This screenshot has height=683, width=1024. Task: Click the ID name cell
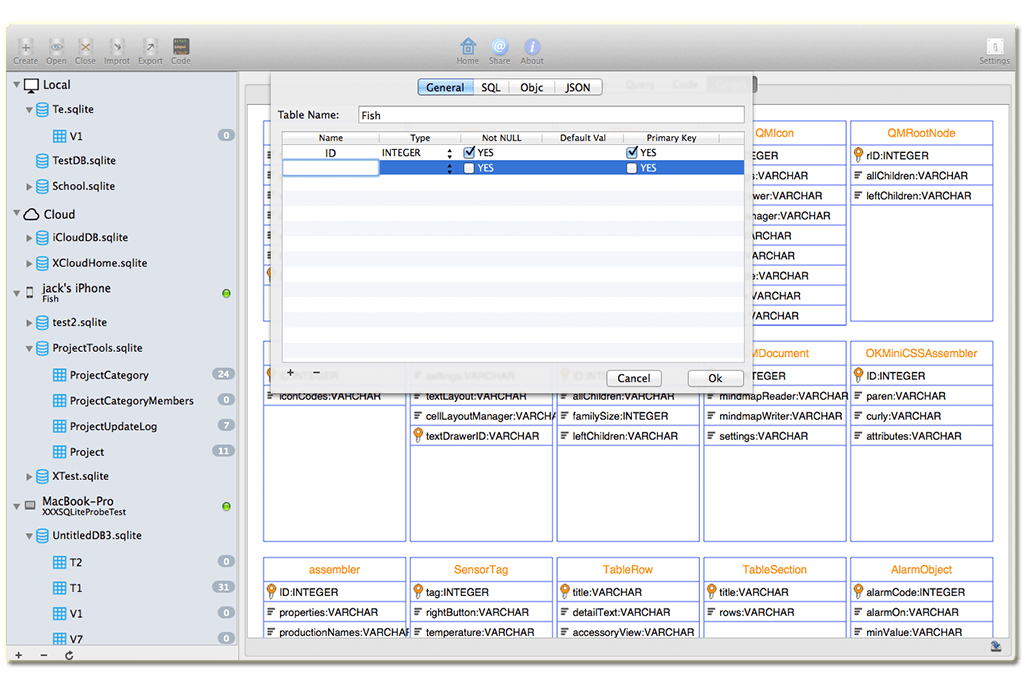point(330,153)
